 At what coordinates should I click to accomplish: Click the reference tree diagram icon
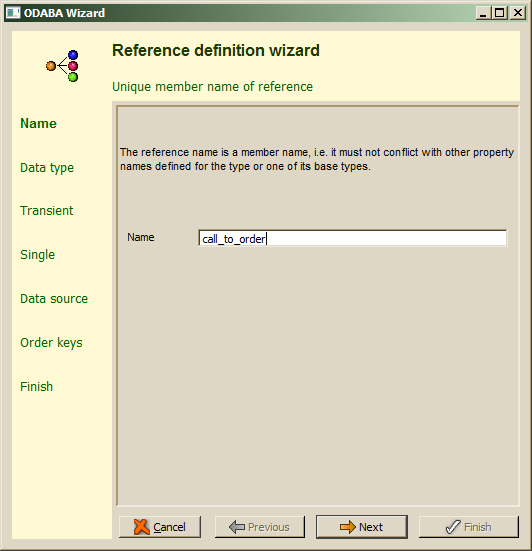coord(62,66)
